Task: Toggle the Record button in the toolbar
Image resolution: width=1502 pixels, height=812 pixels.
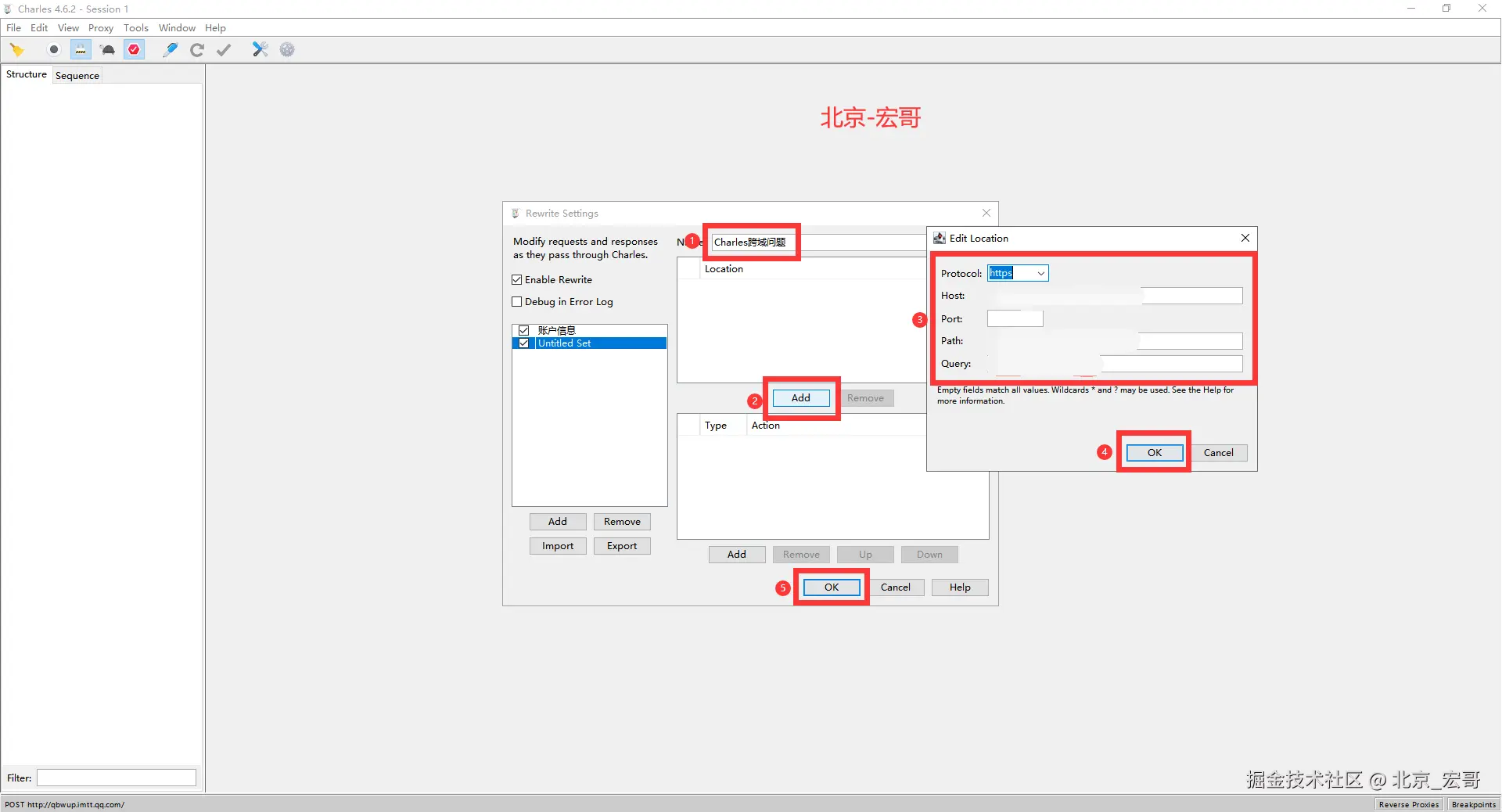Action: 54,50
